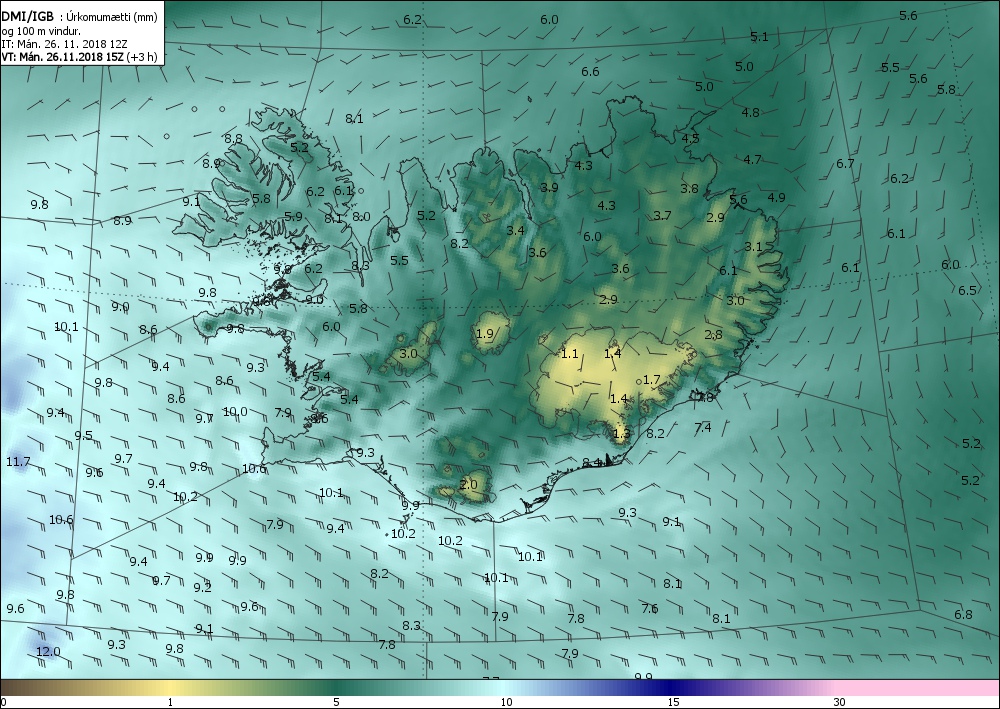This screenshot has width=1000, height=709.
Task: Pick the pink end of the color scale
Action: pyautogui.click(x=918, y=687)
